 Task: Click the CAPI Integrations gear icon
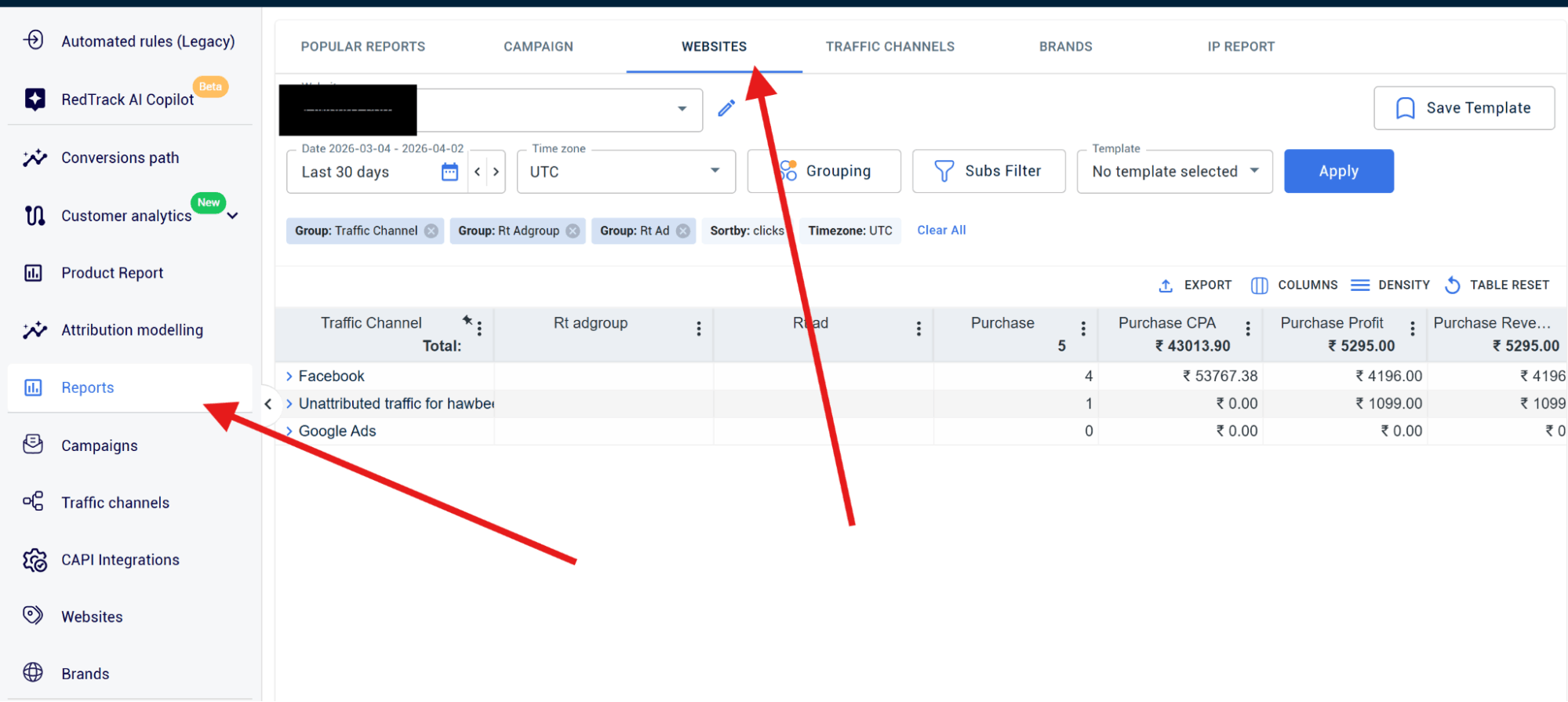35,560
